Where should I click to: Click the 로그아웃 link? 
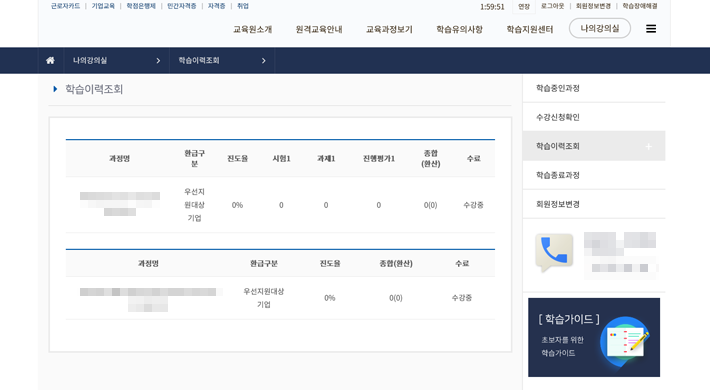click(552, 6)
